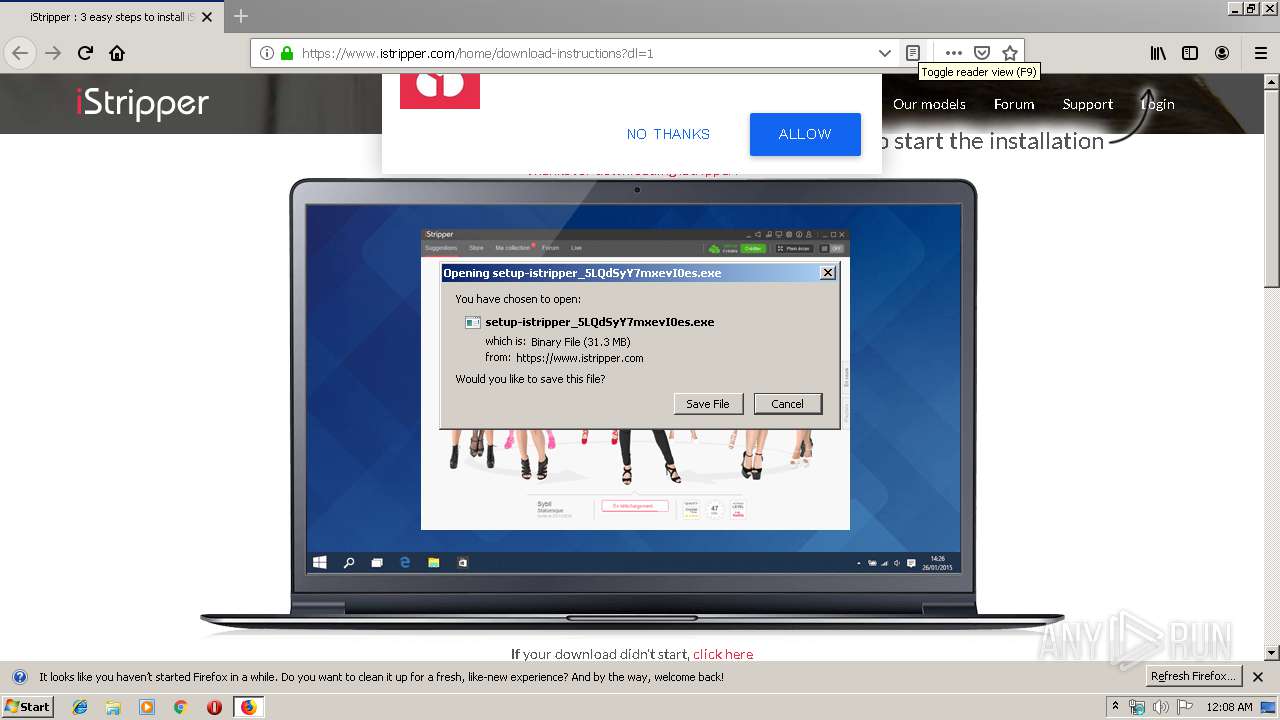
Task: Click the Action Center flag icon
Action: click(x=1184, y=707)
